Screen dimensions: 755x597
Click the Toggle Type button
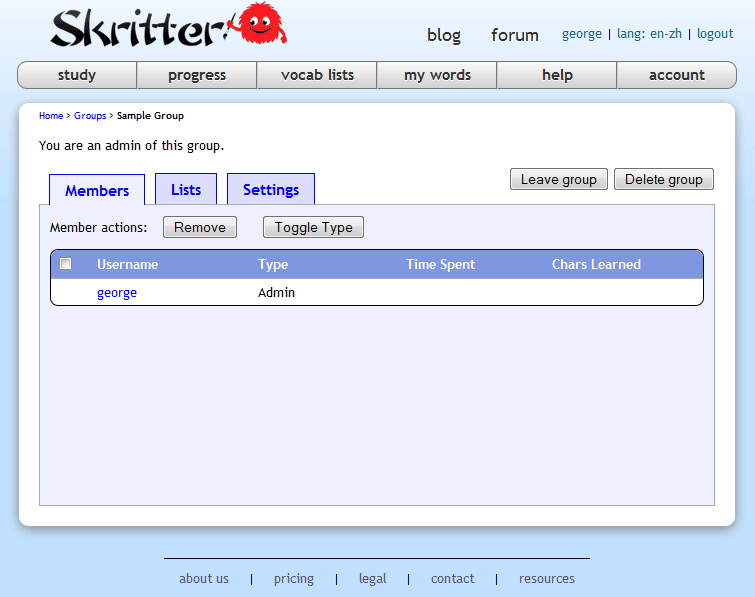(x=313, y=227)
